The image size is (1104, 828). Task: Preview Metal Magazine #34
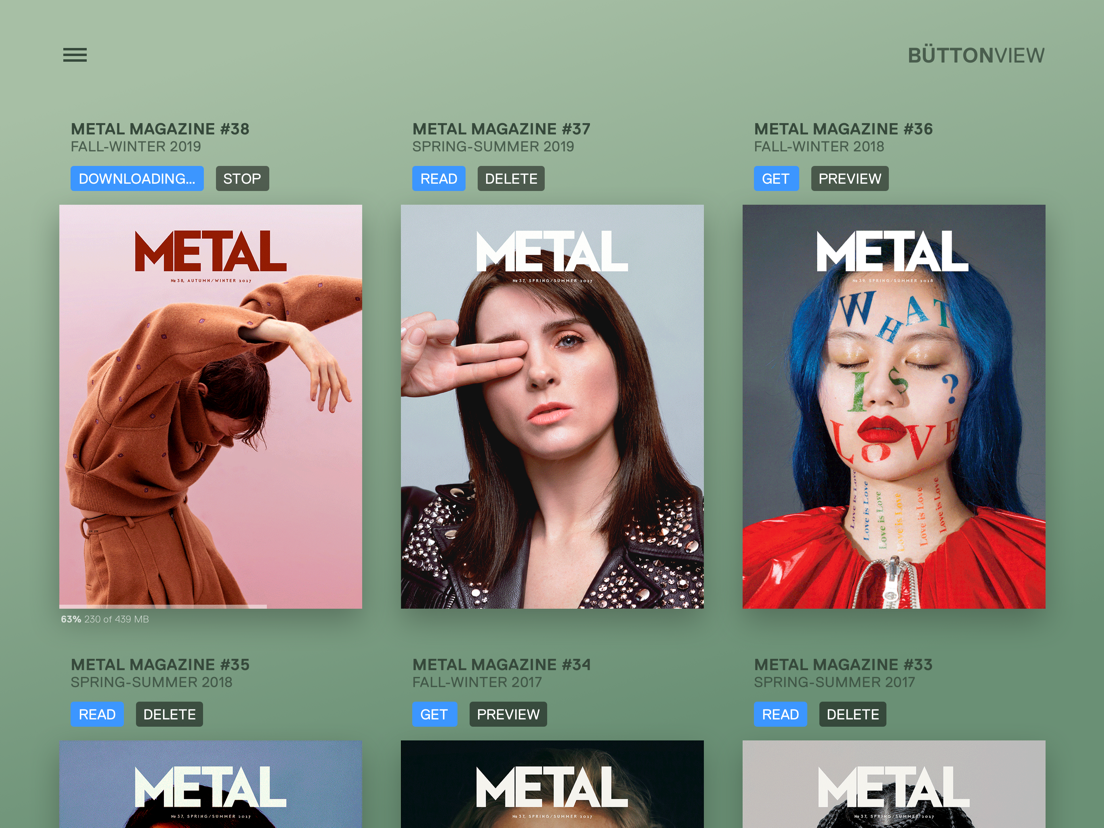(508, 714)
